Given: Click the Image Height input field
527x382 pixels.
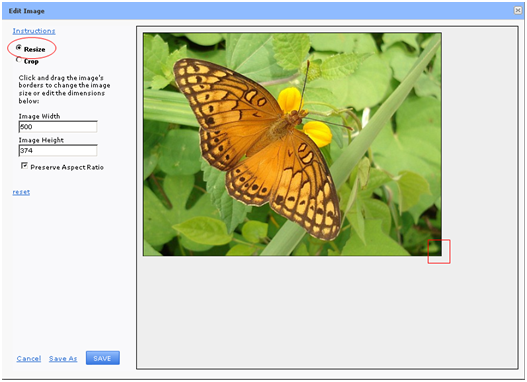Looking at the screenshot, I should pyautogui.click(x=58, y=151).
